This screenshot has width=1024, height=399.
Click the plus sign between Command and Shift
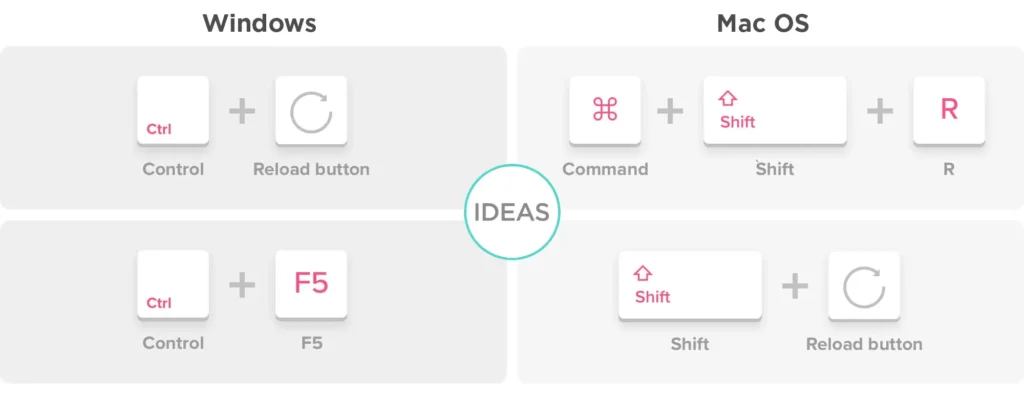point(671,111)
